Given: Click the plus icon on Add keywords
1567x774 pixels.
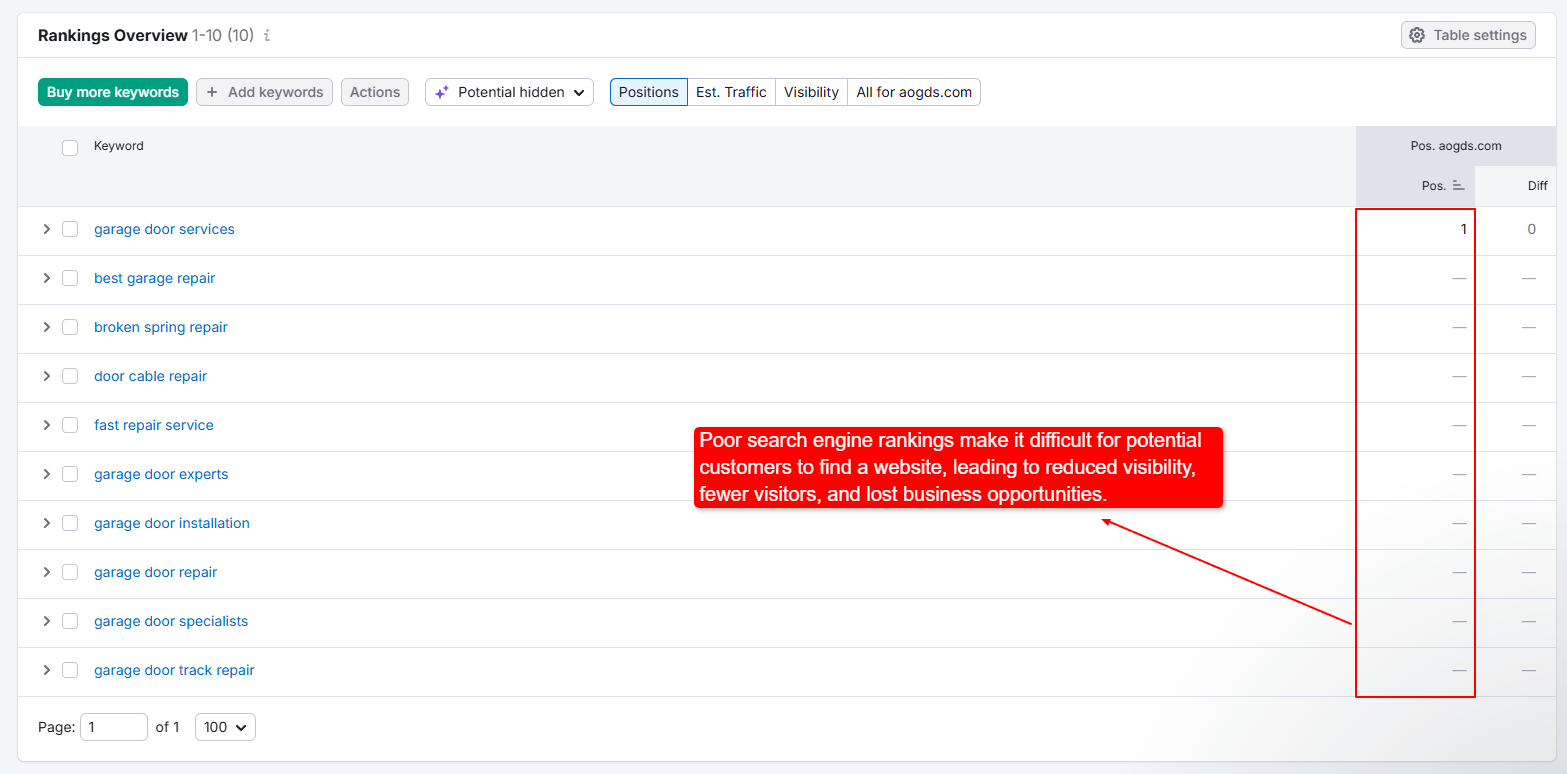Looking at the screenshot, I should [x=212, y=92].
